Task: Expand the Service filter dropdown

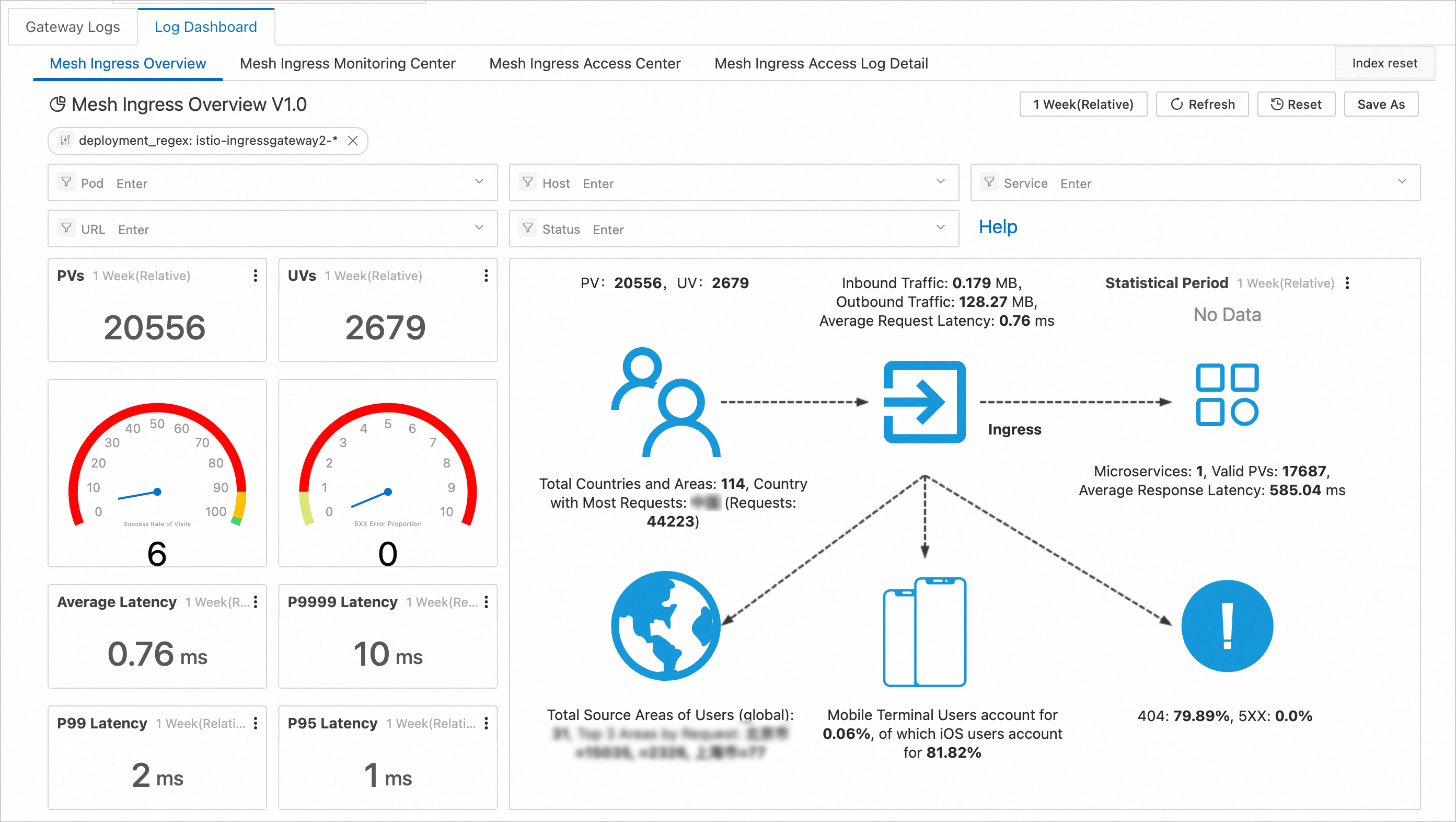Action: (1401, 181)
